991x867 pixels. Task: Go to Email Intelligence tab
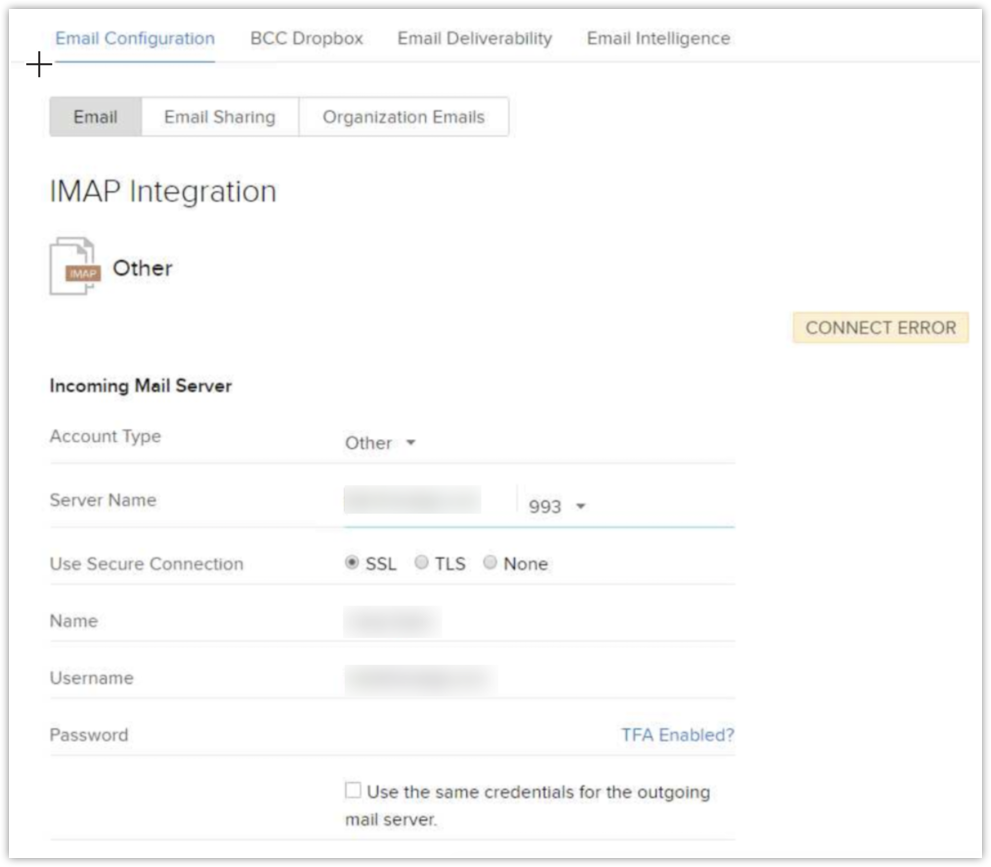point(658,39)
